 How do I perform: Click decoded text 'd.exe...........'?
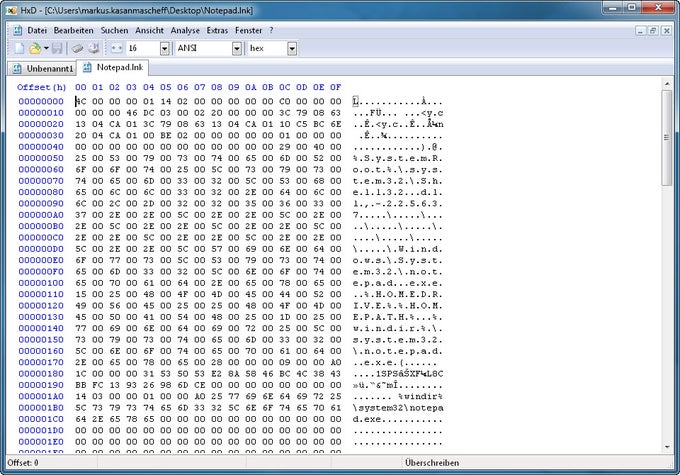pos(398,419)
